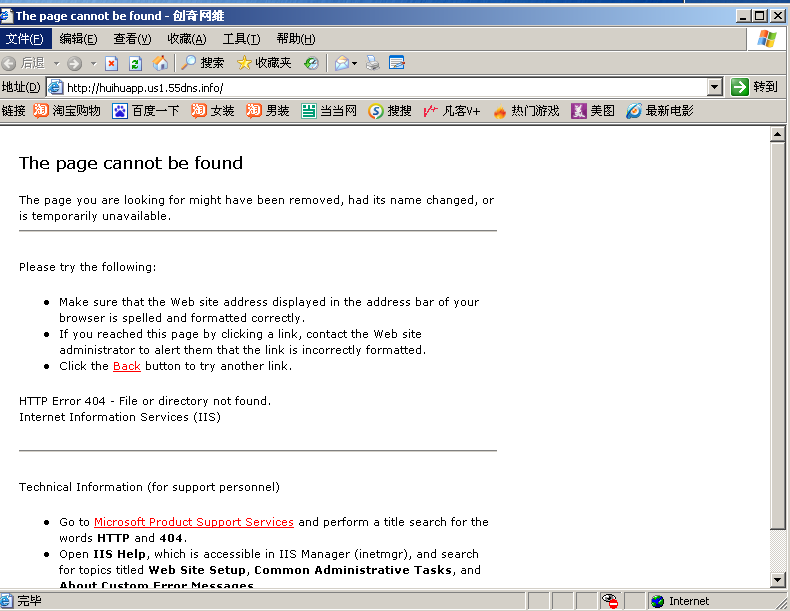
Task: Open the 百度一下 favorites link
Action: tap(146, 111)
